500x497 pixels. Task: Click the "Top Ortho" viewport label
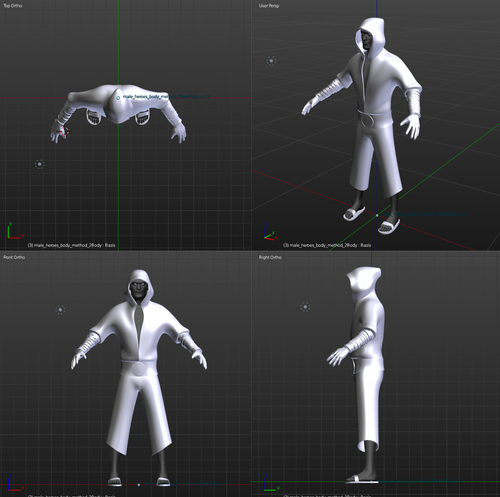pyautogui.click(x=13, y=6)
